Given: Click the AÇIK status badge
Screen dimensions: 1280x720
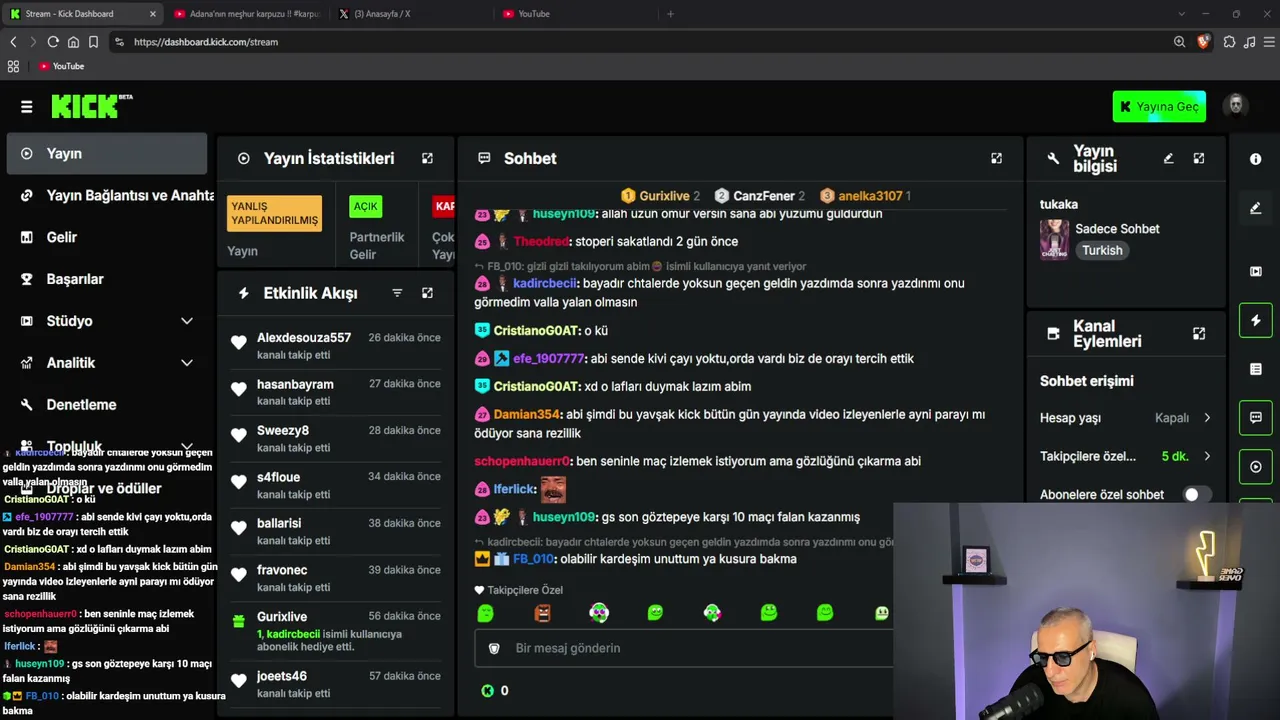Looking at the screenshot, I should click(366, 207).
